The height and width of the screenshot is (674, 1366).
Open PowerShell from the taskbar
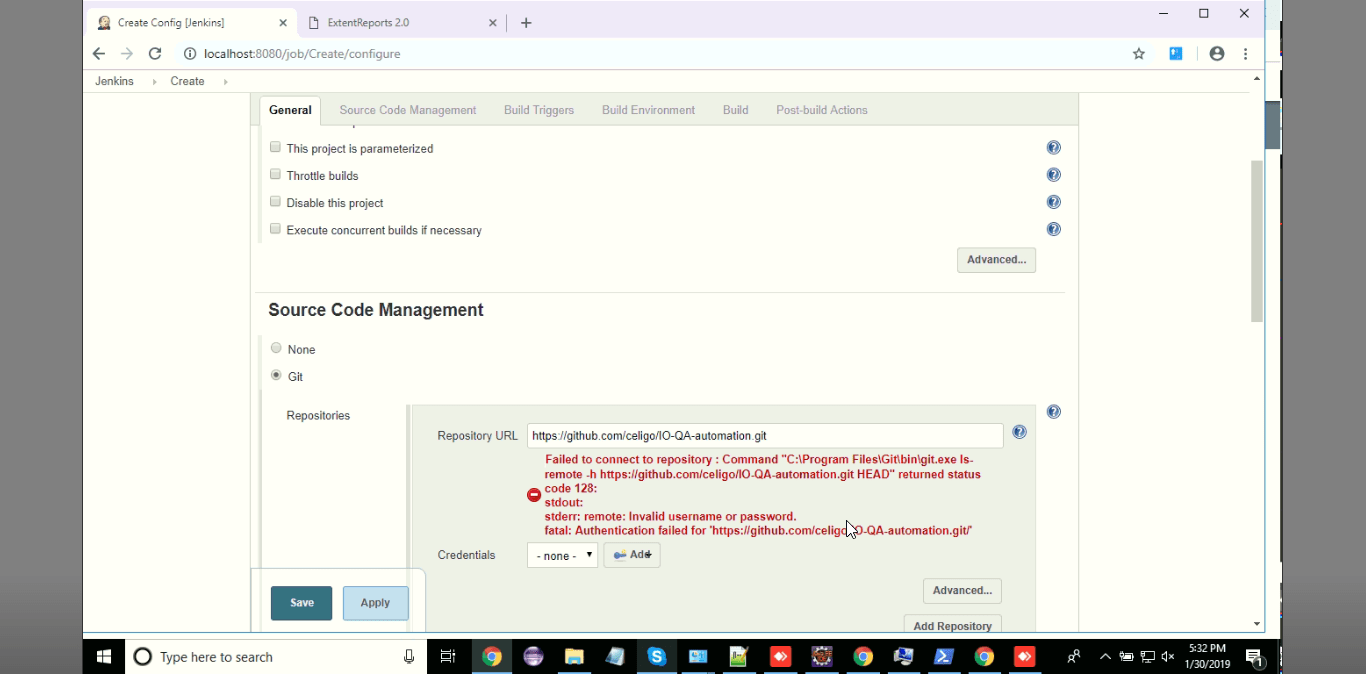tap(943, 657)
